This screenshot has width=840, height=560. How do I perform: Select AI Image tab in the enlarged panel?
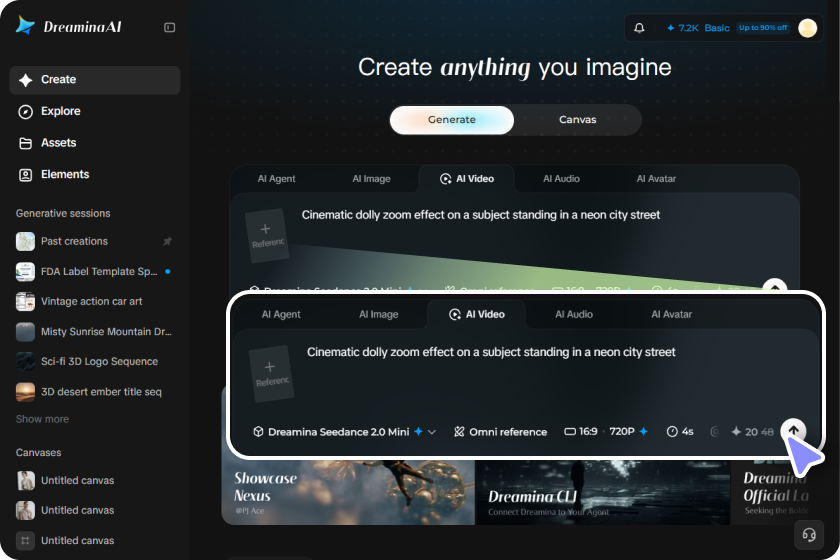pyautogui.click(x=378, y=315)
